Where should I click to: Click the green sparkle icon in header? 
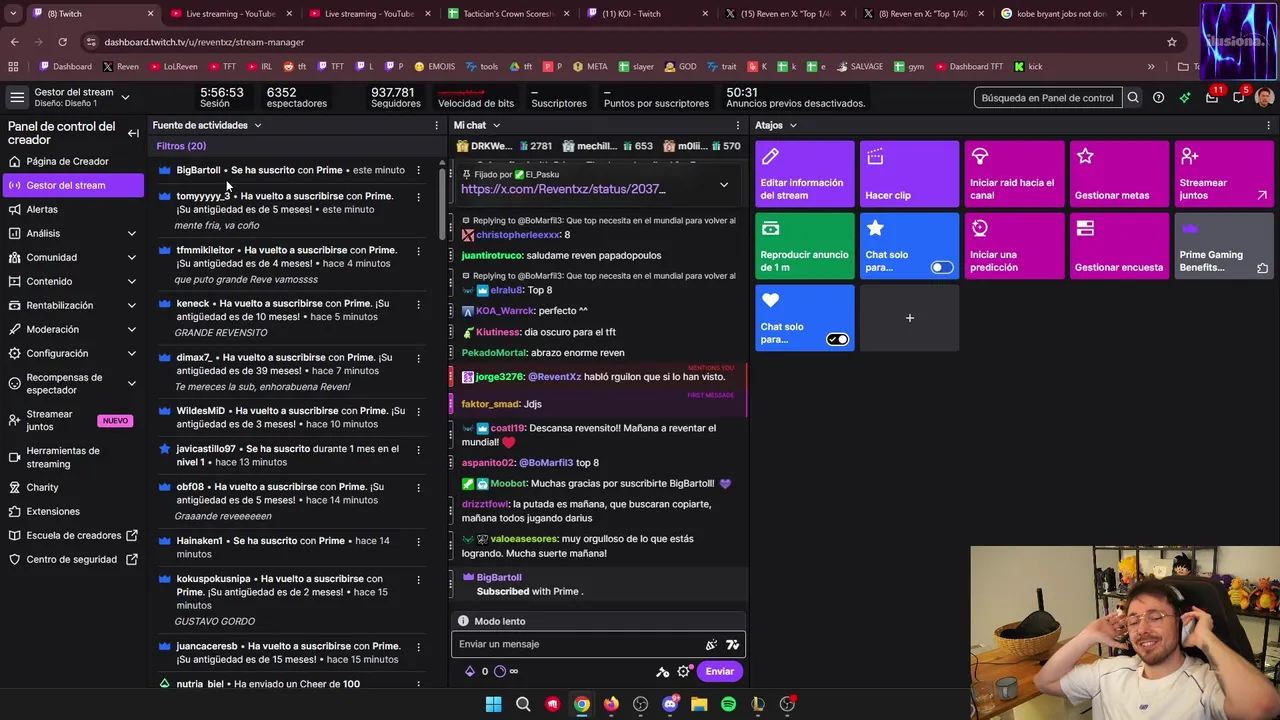[x=1185, y=98]
